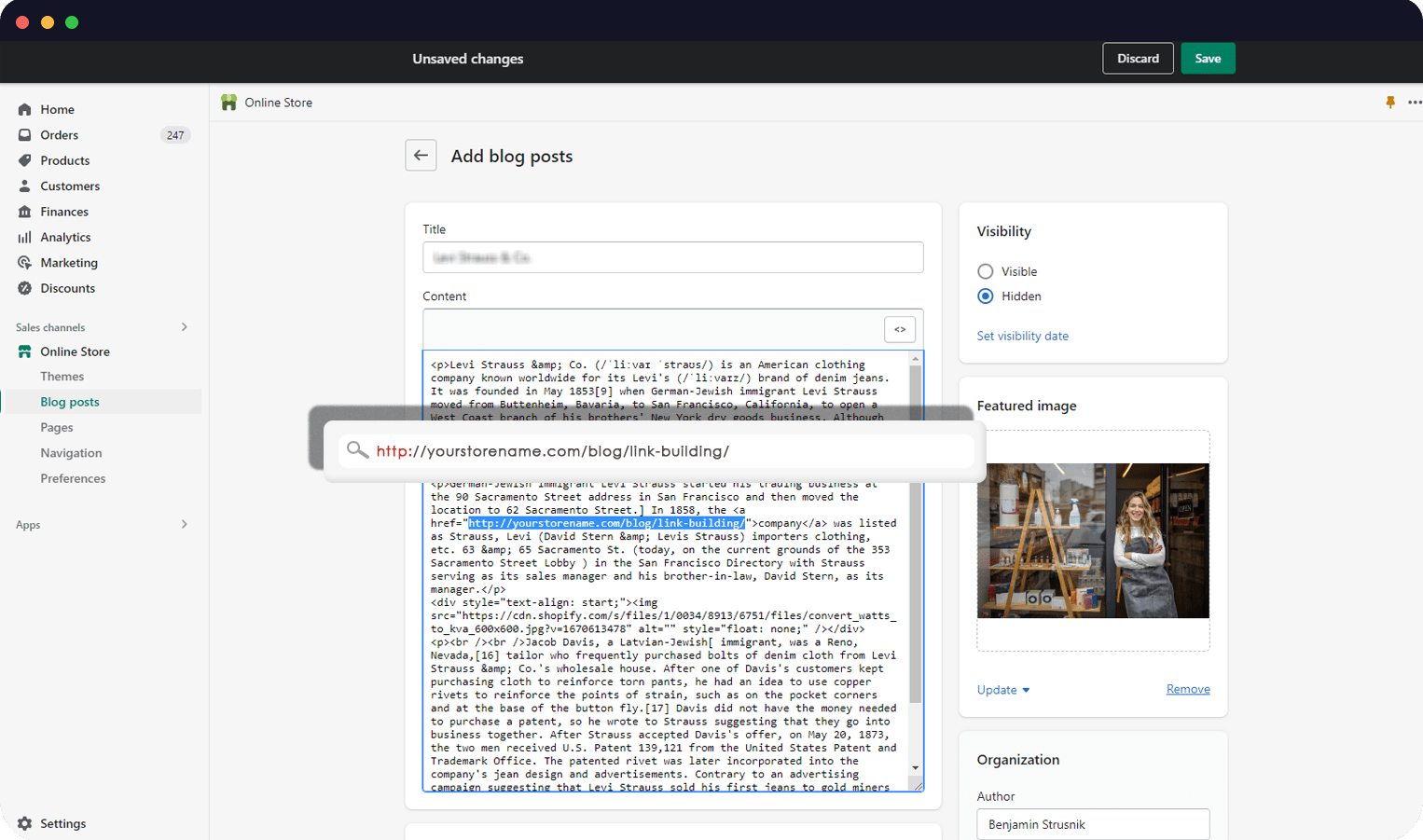Go to Products in the sidebar

tap(65, 160)
